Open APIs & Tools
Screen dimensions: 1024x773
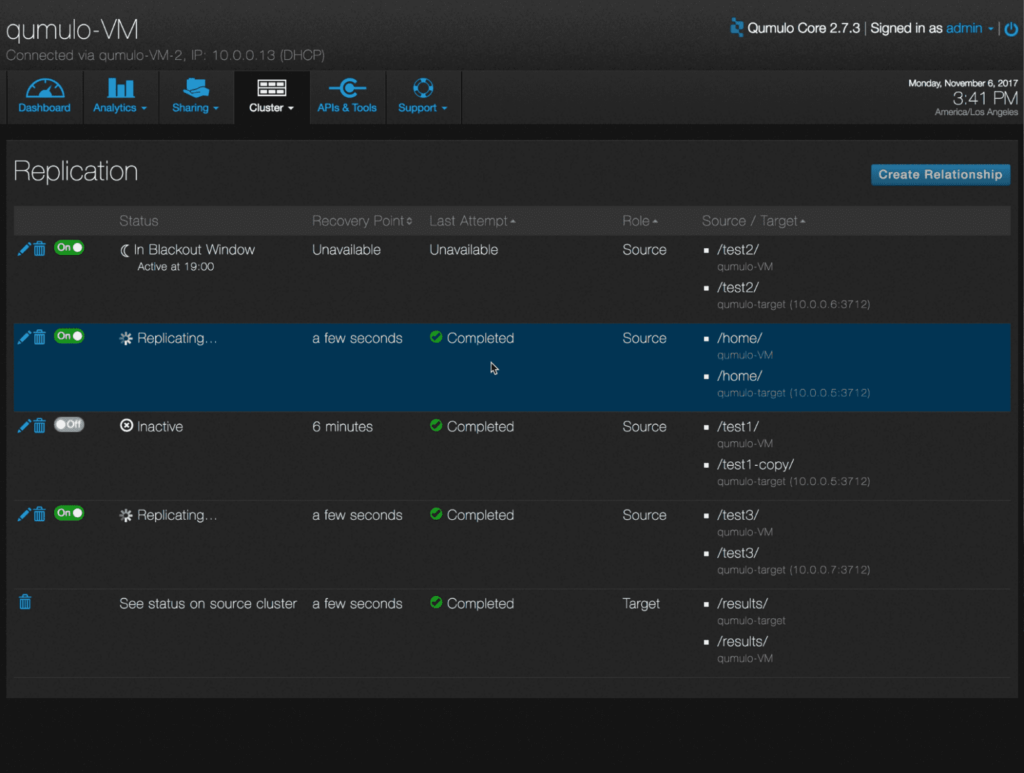[347, 96]
